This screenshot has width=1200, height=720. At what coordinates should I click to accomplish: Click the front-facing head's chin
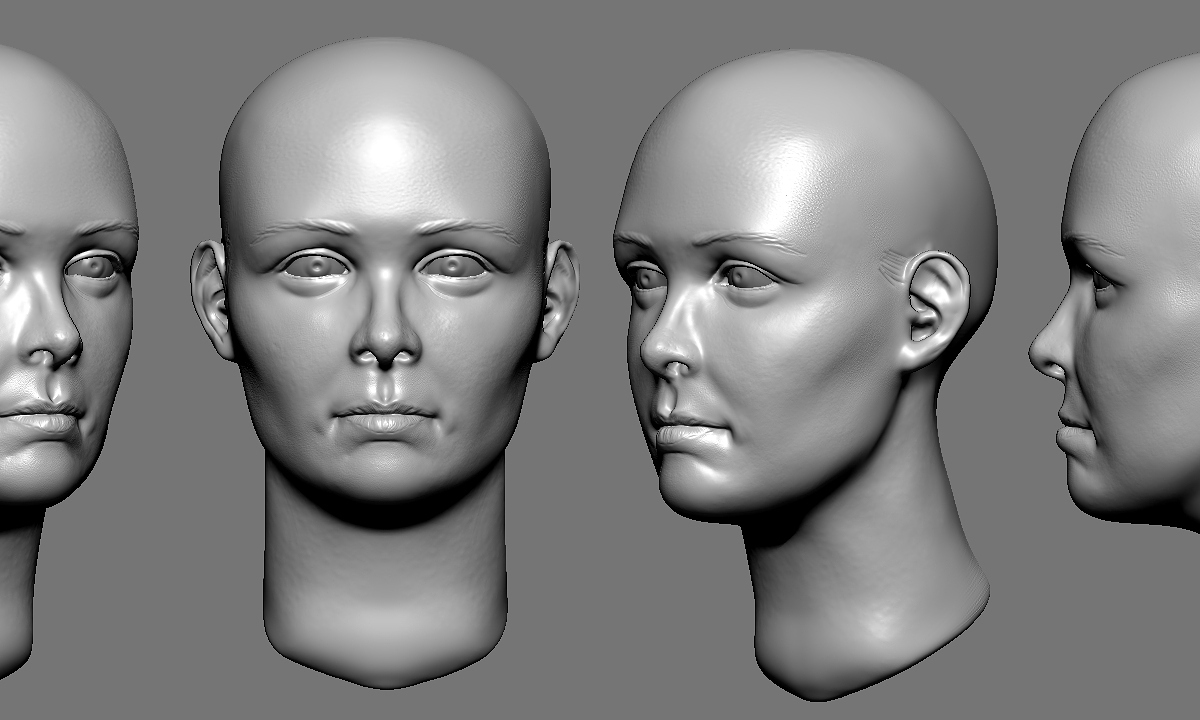click(385, 470)
